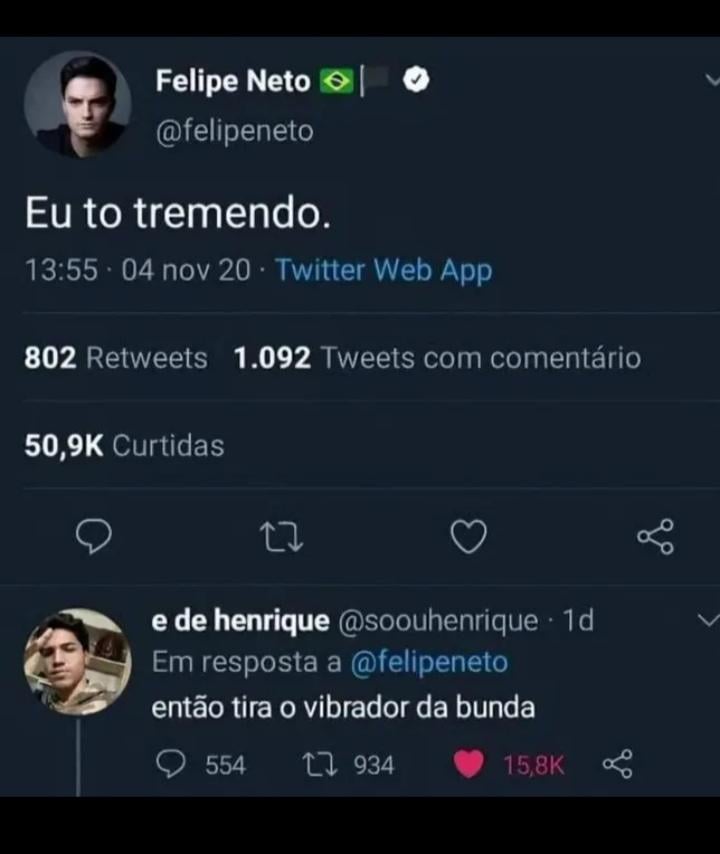Click the share icon under the main tweet
This screenshot has width=720, height=854.
point(656,539)
